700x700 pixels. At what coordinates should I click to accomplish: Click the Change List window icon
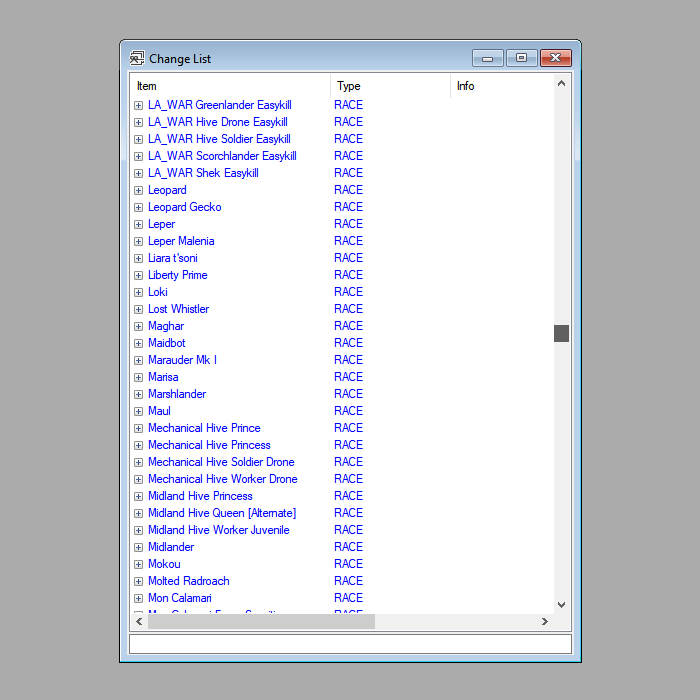pyautogui.click(x=137, y=58)
